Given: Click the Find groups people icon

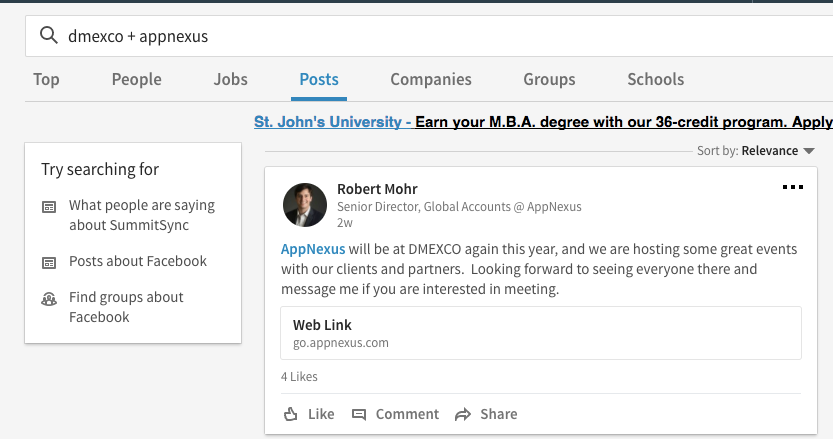Looking at the screenshot, I should point(49,298).
